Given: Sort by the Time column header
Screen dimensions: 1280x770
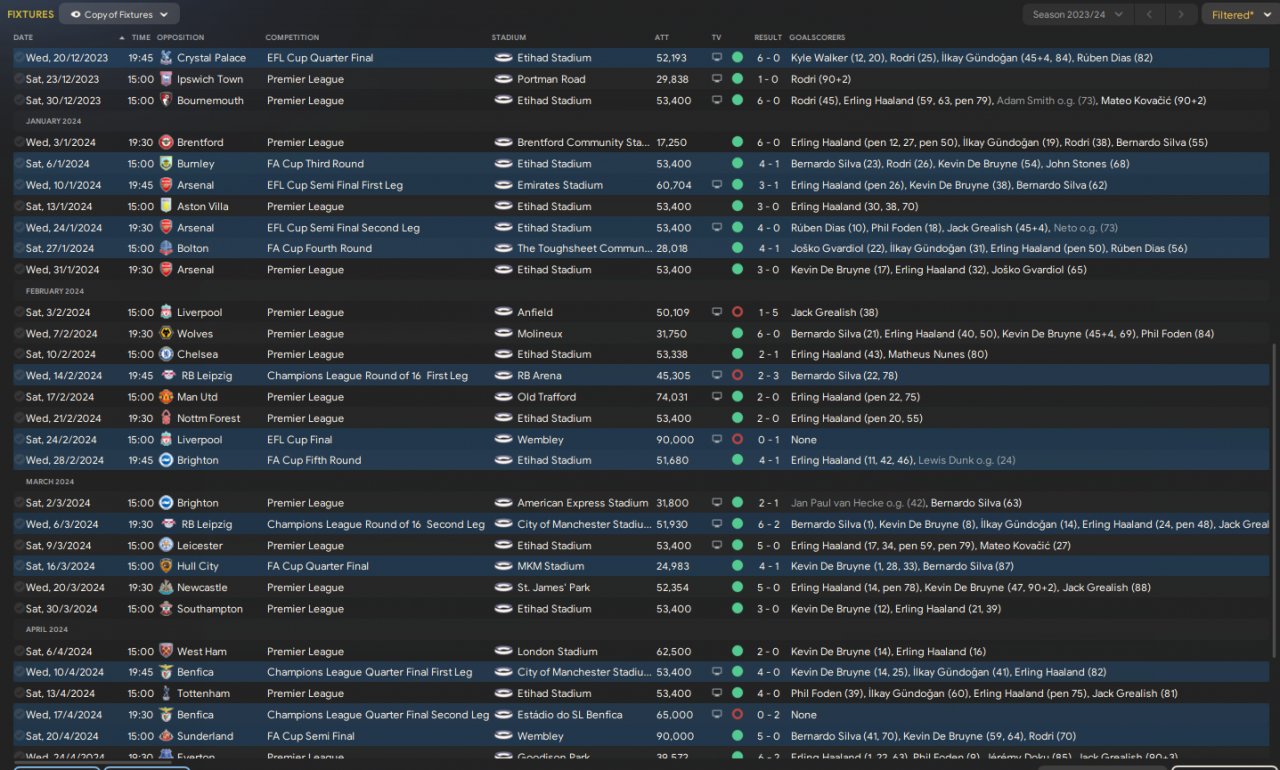Looking at the screenshot, I should [x=141, y=38].
